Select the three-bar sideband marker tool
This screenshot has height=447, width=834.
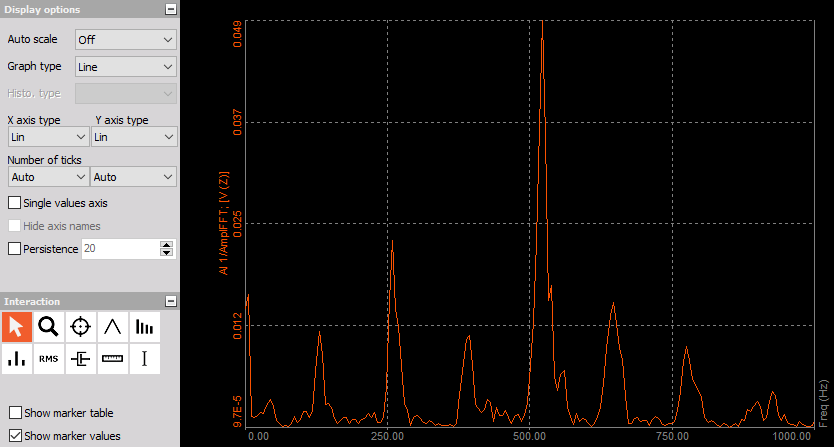pyautogui.click(x=17, y=359)
